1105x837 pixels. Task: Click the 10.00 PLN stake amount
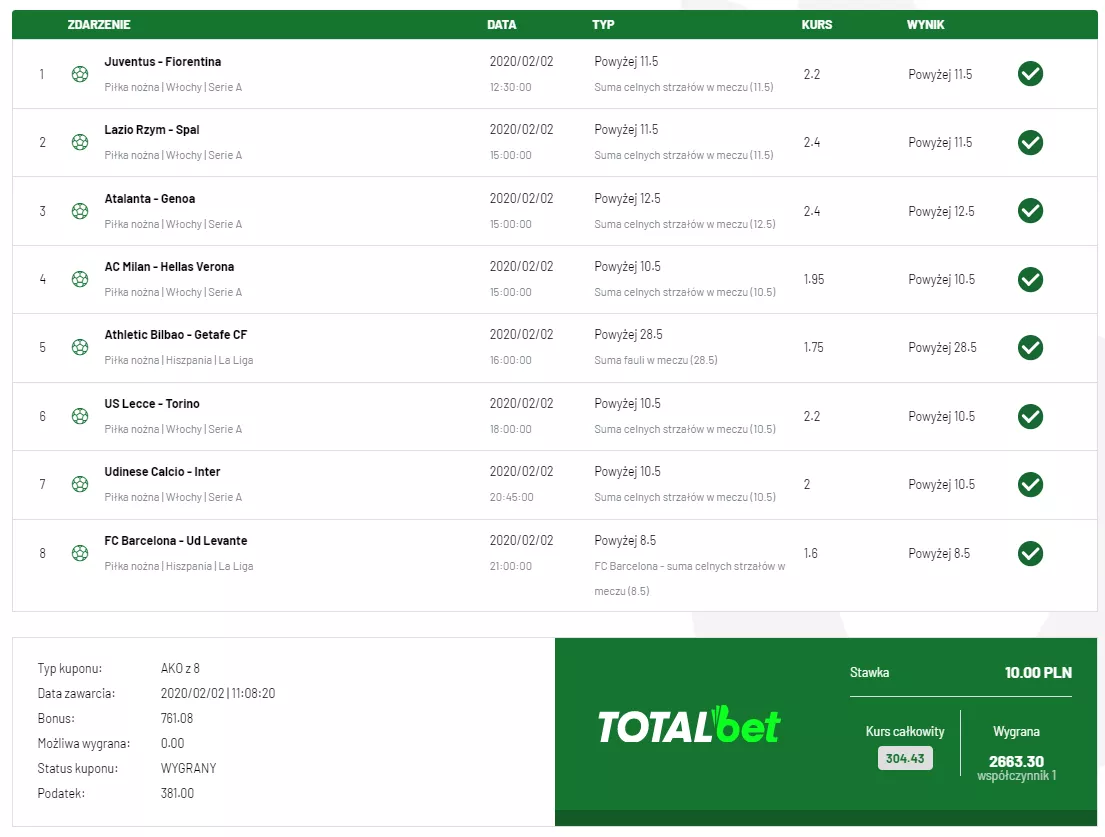point(1038,673)
